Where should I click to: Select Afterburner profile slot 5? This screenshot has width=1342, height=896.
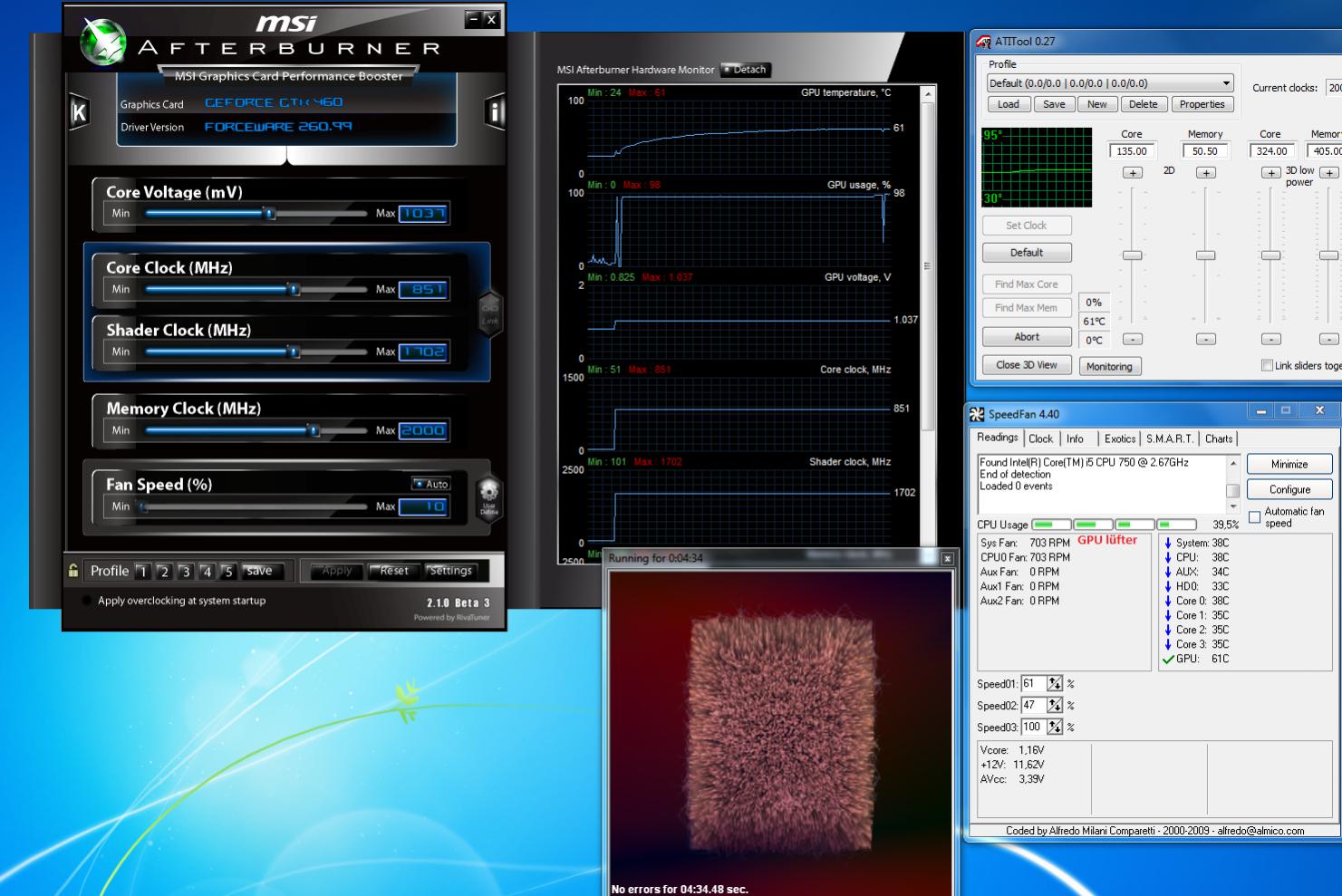click(x=228, y=572)
